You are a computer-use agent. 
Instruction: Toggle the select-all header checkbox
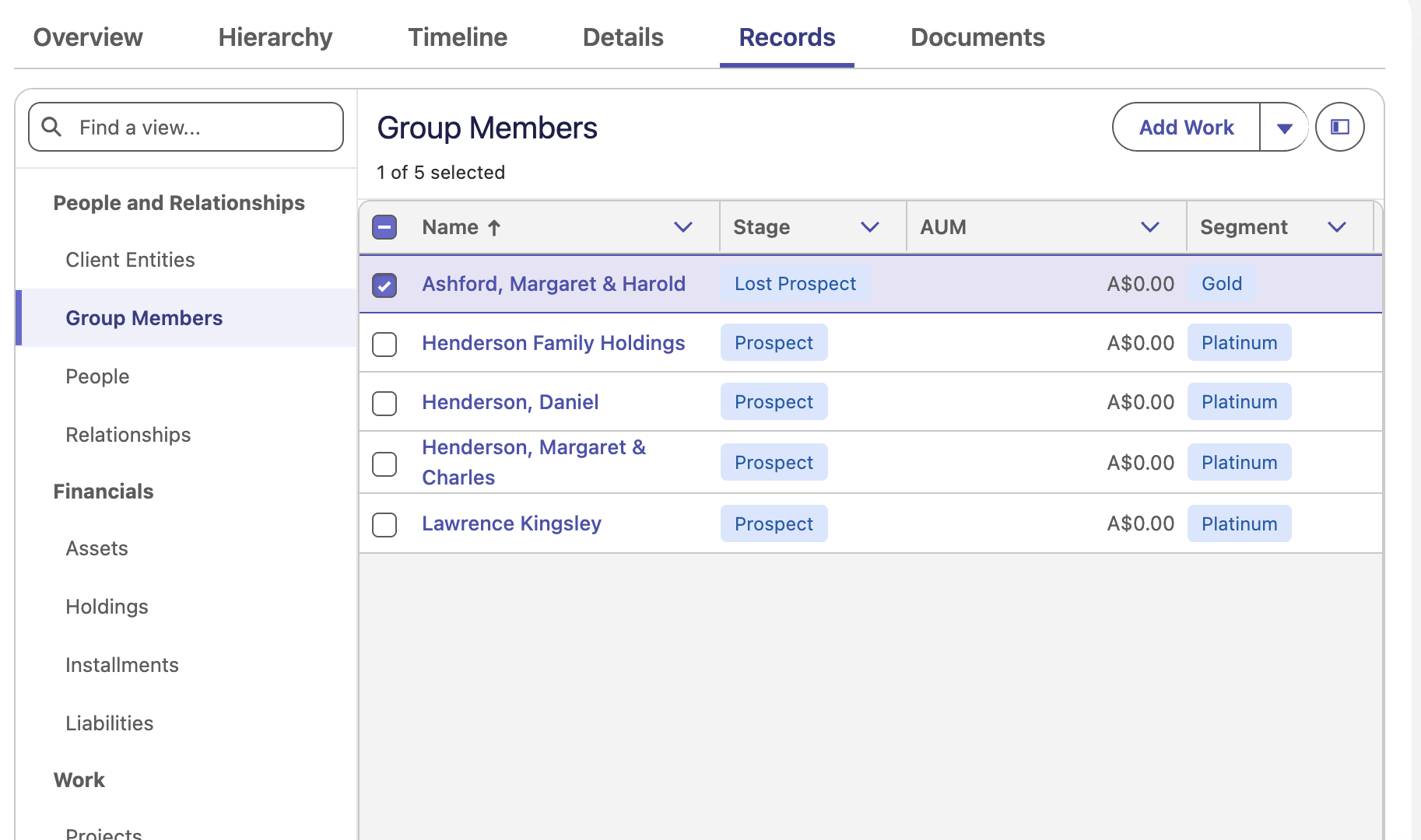point(384,227)
